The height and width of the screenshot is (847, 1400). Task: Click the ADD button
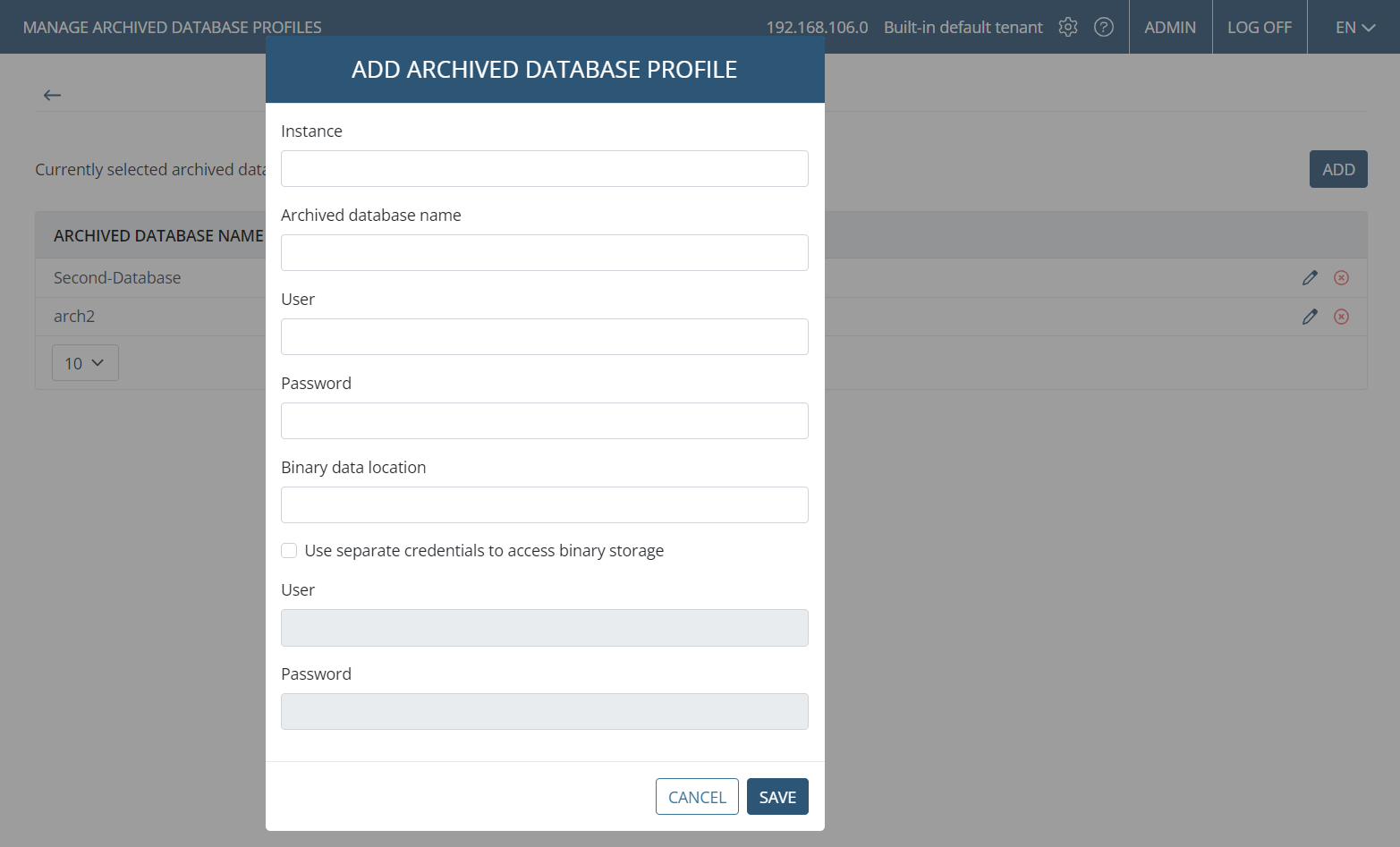[x=1337, y=169]
